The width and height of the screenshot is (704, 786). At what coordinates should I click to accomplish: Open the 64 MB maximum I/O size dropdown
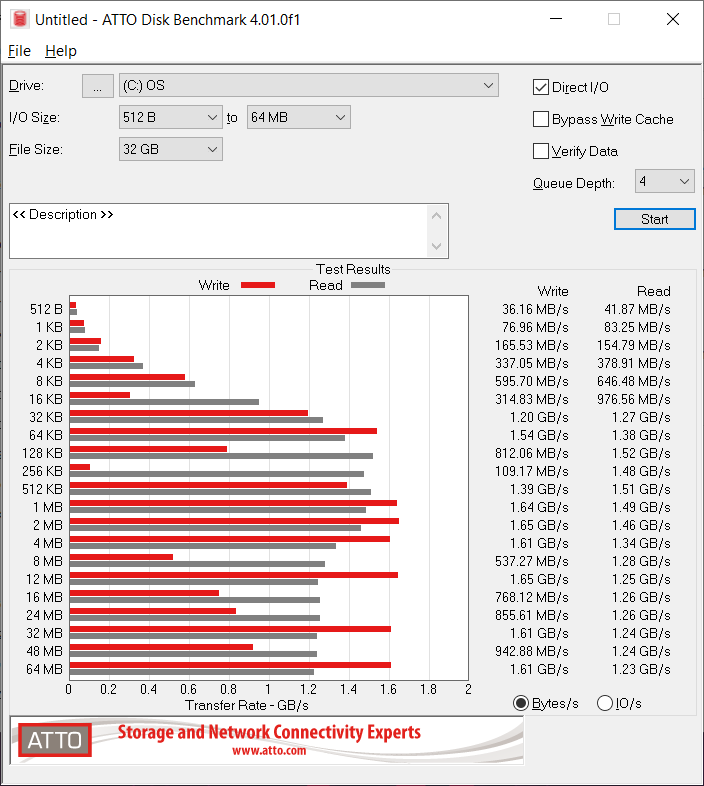[x=298, y=117]
